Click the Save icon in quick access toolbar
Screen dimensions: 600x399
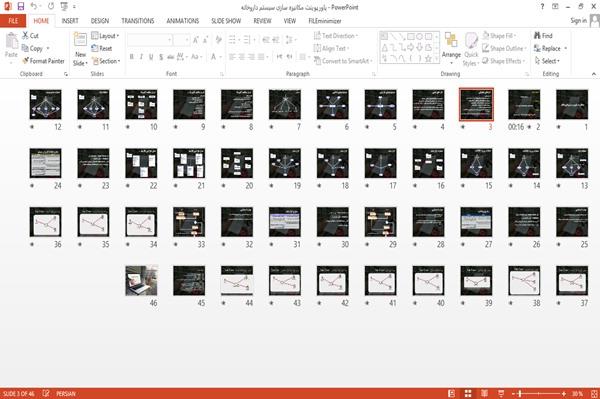pyautogui.click(x=21, y=6)
